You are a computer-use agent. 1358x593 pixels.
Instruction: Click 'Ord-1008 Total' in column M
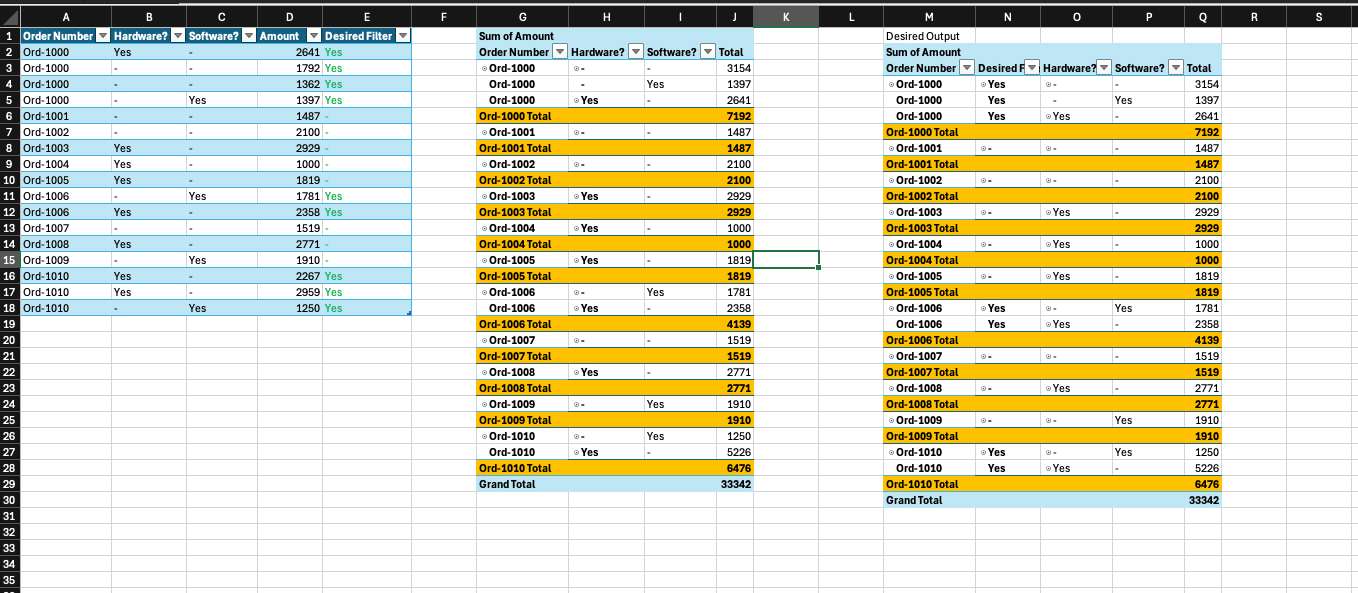click(x=922, y=404)
